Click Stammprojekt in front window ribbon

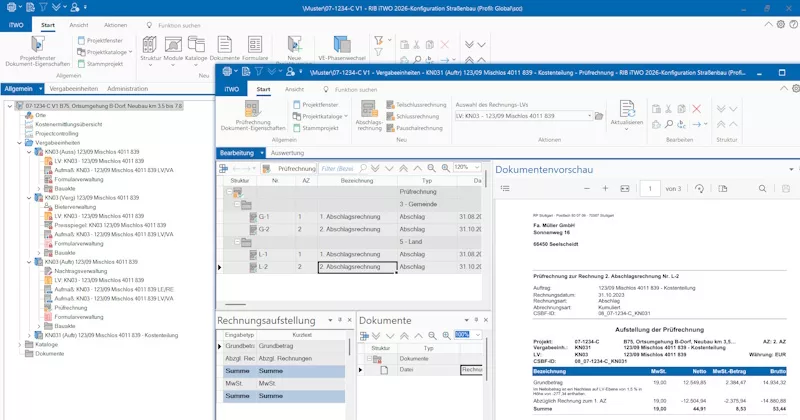click(x=315, y=128)
